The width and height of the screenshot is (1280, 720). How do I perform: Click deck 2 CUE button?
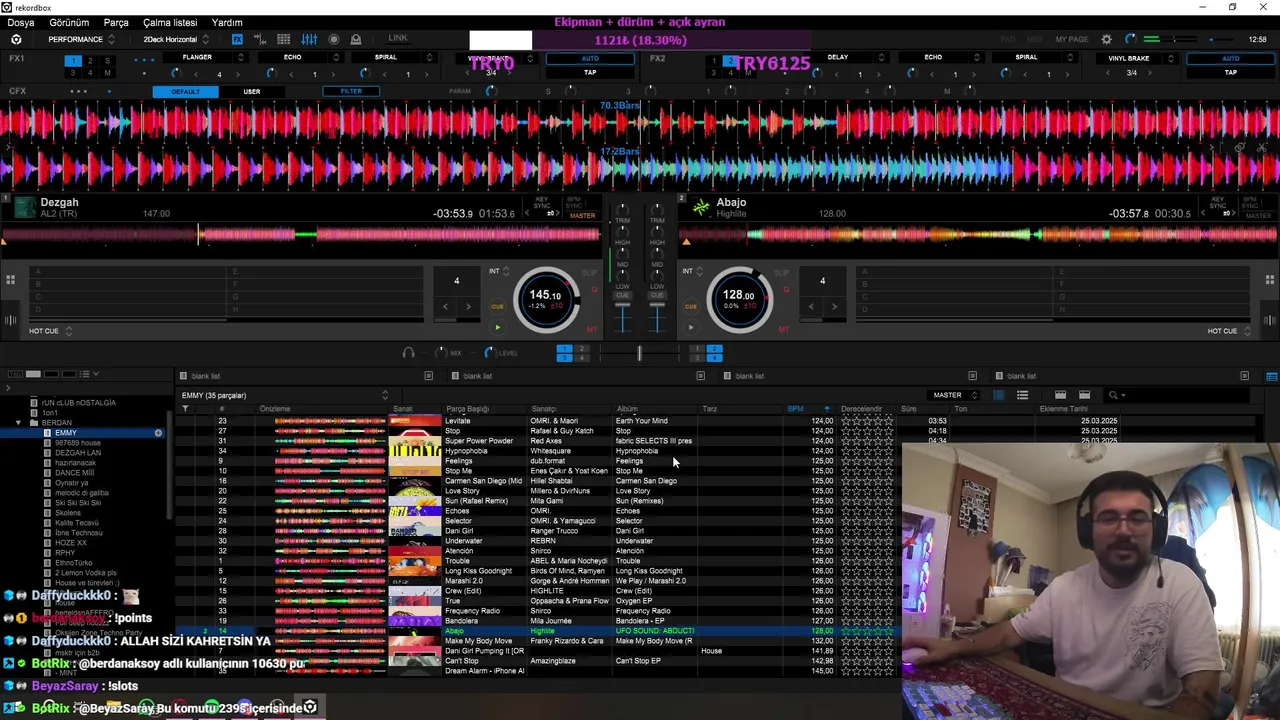click(x=690, y=306)
